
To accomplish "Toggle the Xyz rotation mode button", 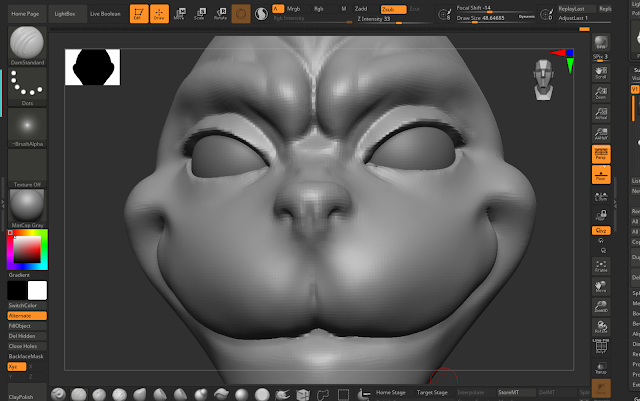I will point(17,367).
